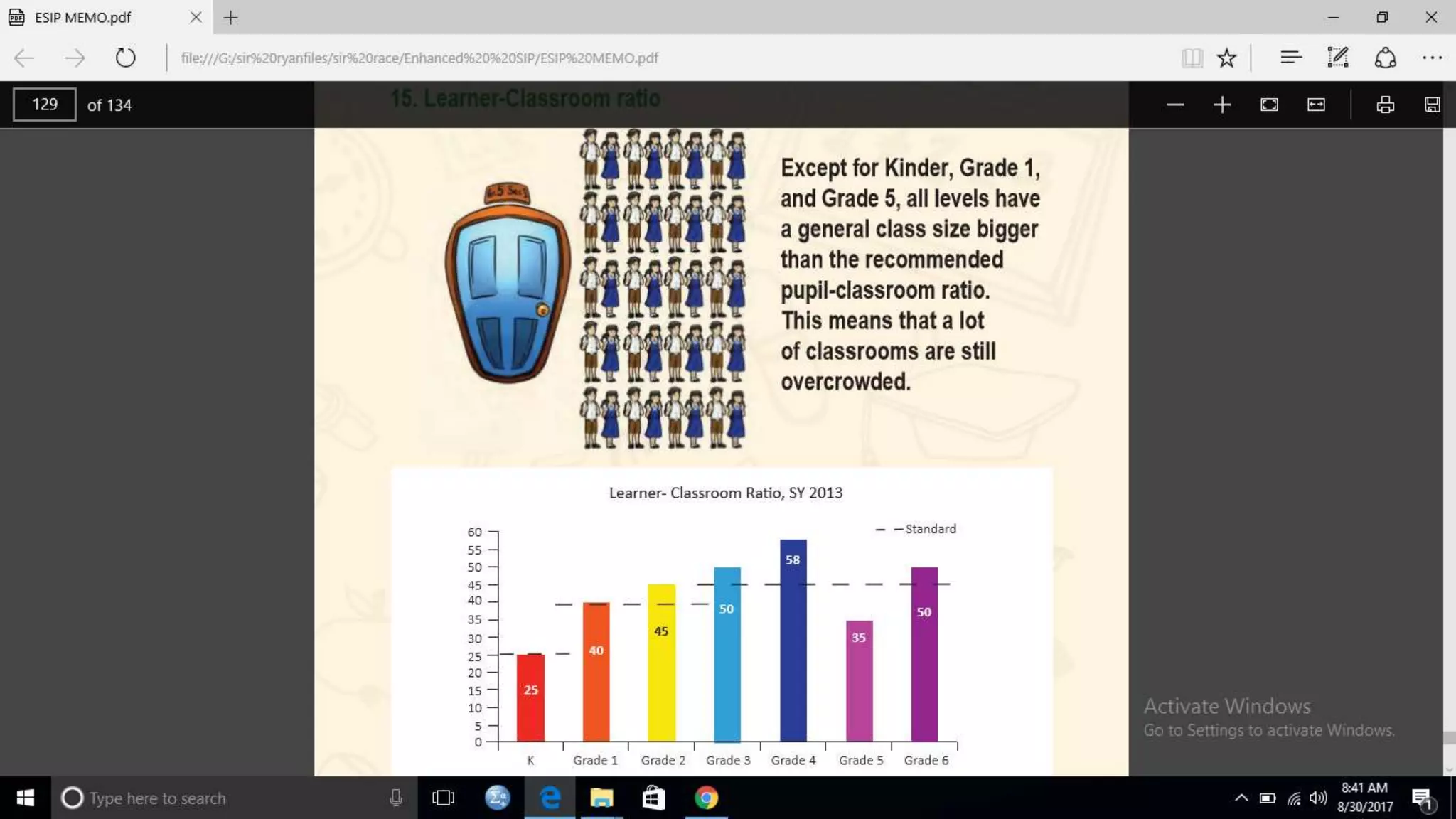The image size is (1456, 819).
Task: Show hidden system tray icons chevron
Action: point(1241,798)
